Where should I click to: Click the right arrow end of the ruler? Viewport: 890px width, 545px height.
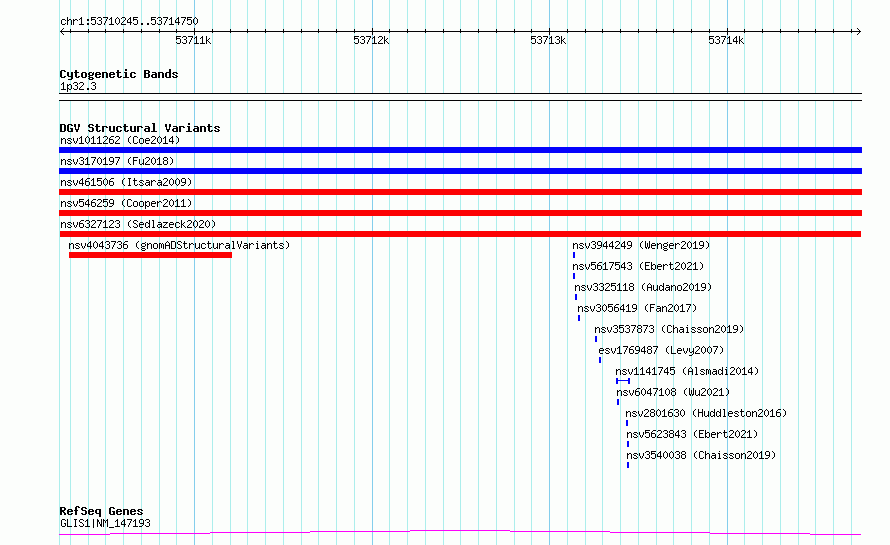coord(858,31)
